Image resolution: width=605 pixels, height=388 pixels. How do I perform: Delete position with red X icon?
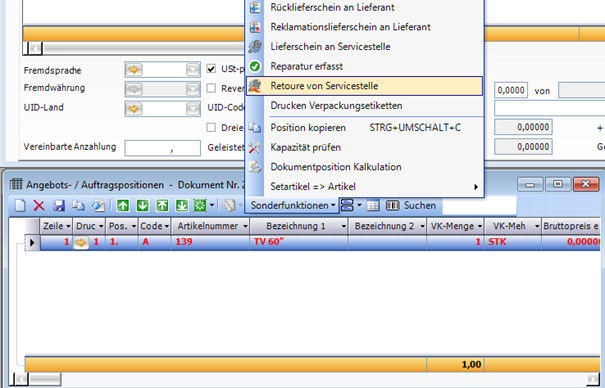pyautogui.click(x=39, y=206)
